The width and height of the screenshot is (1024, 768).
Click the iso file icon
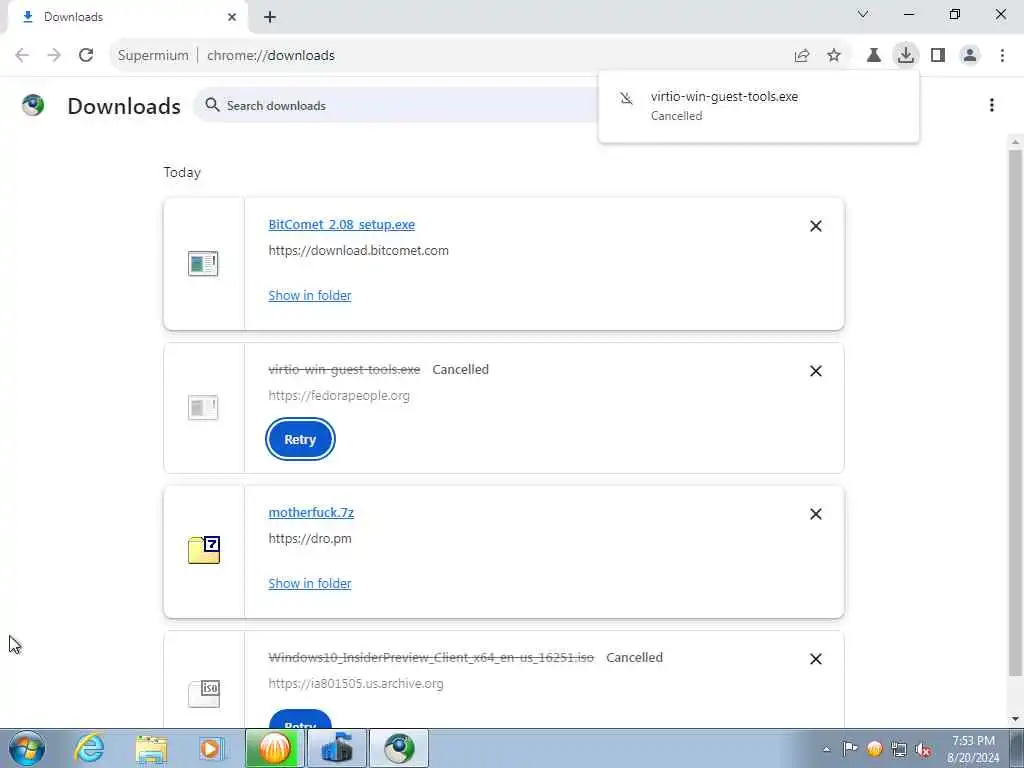click(x=204, y=693)
